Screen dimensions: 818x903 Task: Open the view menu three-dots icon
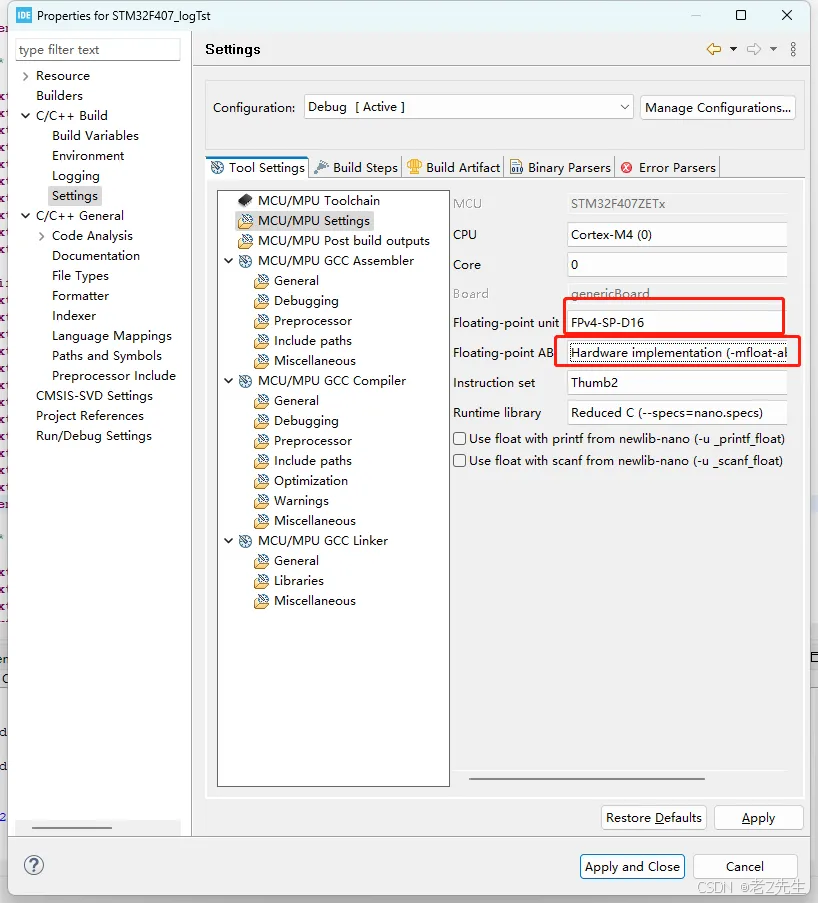coord(793,50)
